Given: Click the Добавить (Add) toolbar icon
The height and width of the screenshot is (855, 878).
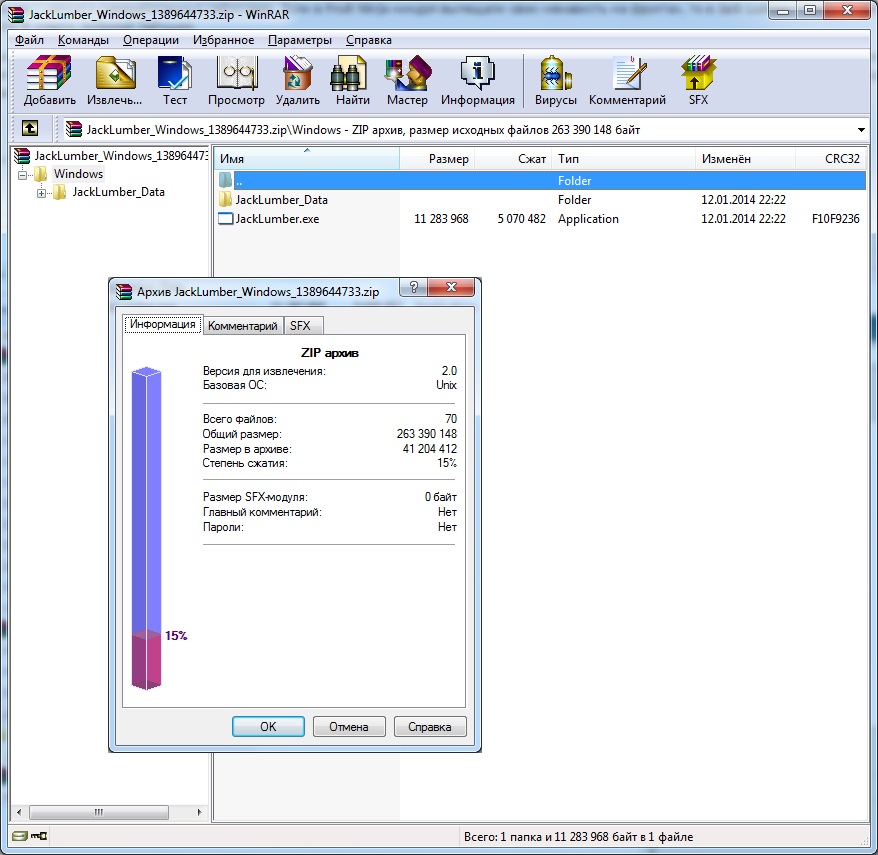Looking at the screenshot, I should pos(49,81).
